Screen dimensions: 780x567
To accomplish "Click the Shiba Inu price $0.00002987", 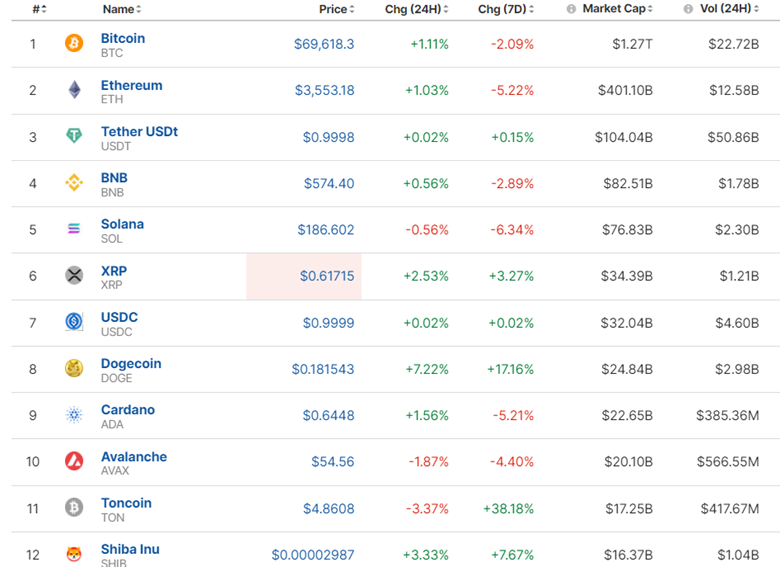I will (313, 555).
